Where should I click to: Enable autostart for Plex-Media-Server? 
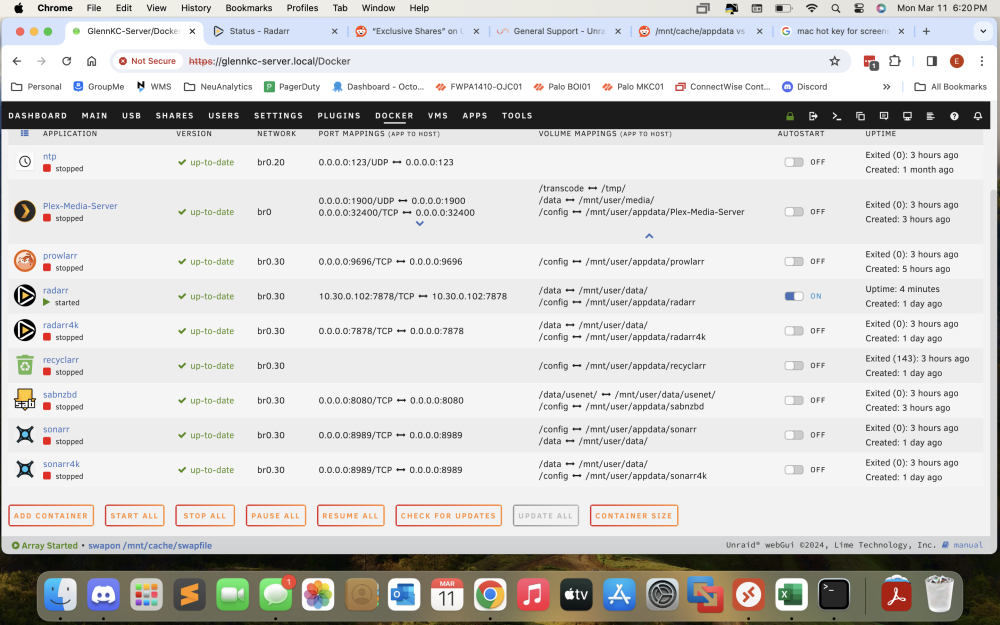(x=794, y=212)
